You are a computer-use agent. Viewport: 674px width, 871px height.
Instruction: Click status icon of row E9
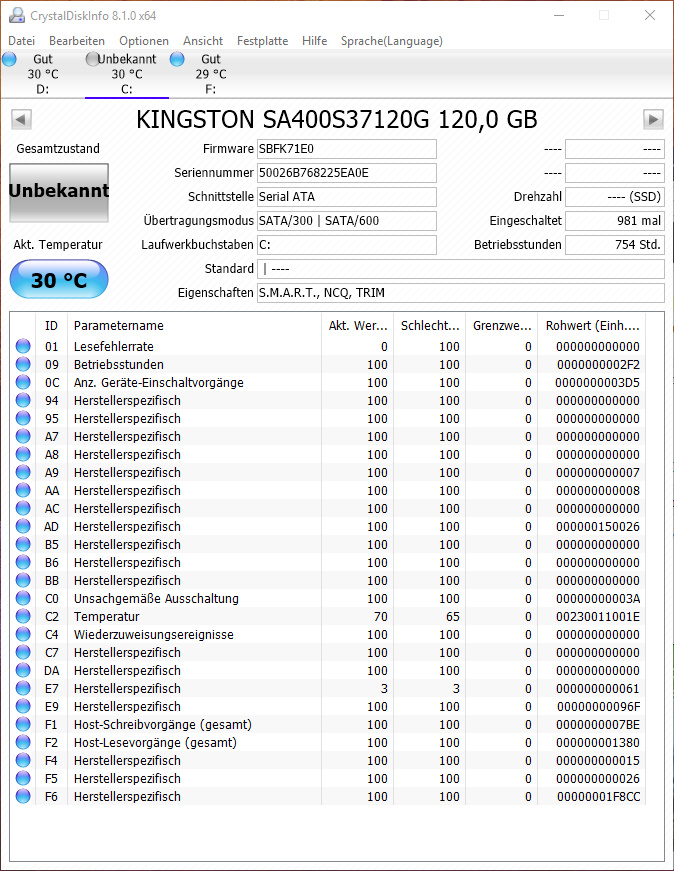(23, 706)
